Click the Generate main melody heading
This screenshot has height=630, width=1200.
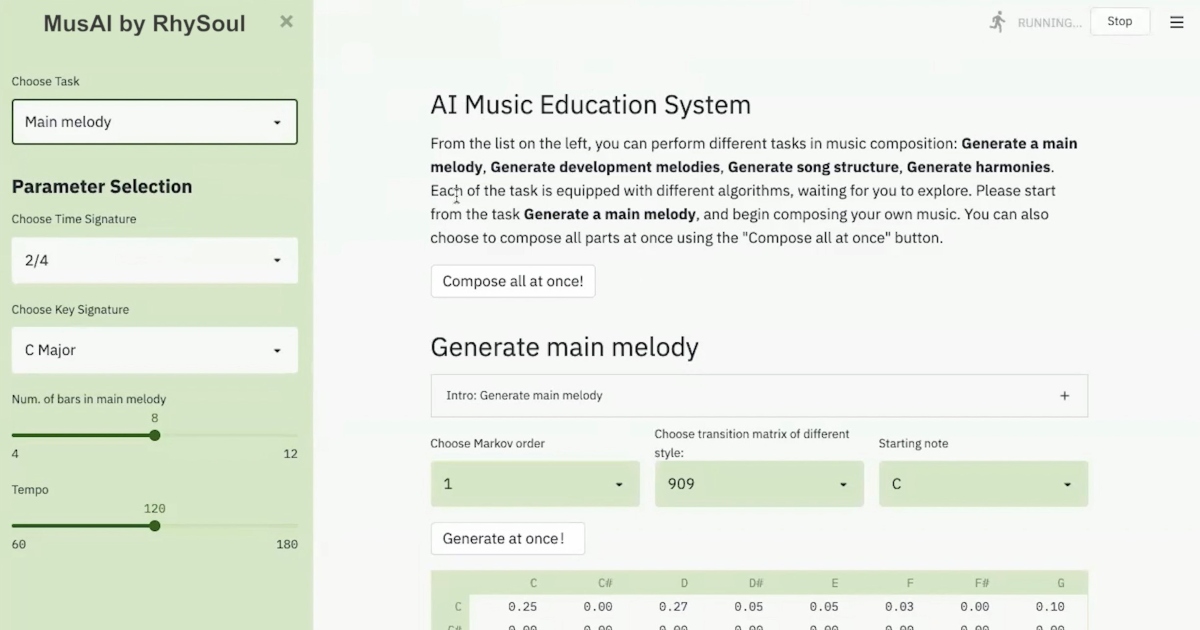565,347
